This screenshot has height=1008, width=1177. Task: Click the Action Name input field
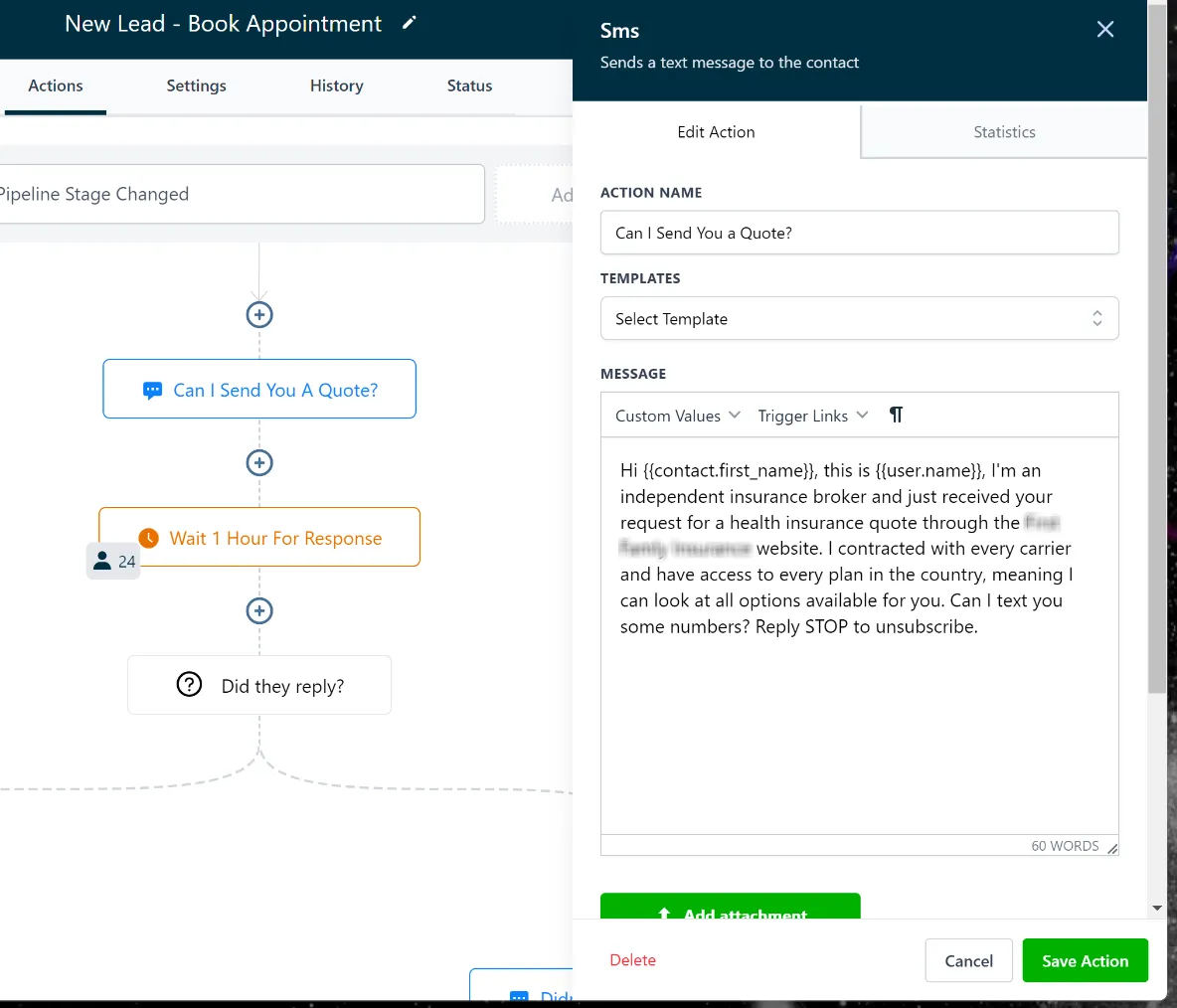[859, 233]
